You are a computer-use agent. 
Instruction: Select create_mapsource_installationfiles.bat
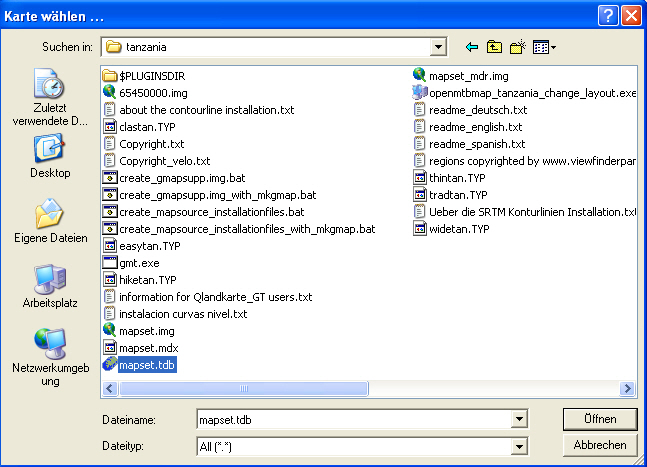212,212
